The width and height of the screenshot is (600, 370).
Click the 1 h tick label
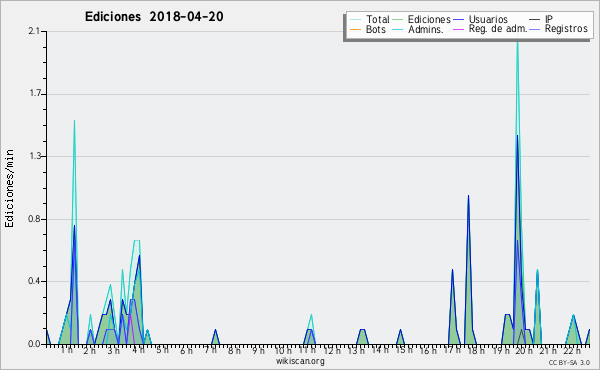(x=67, y=350)
